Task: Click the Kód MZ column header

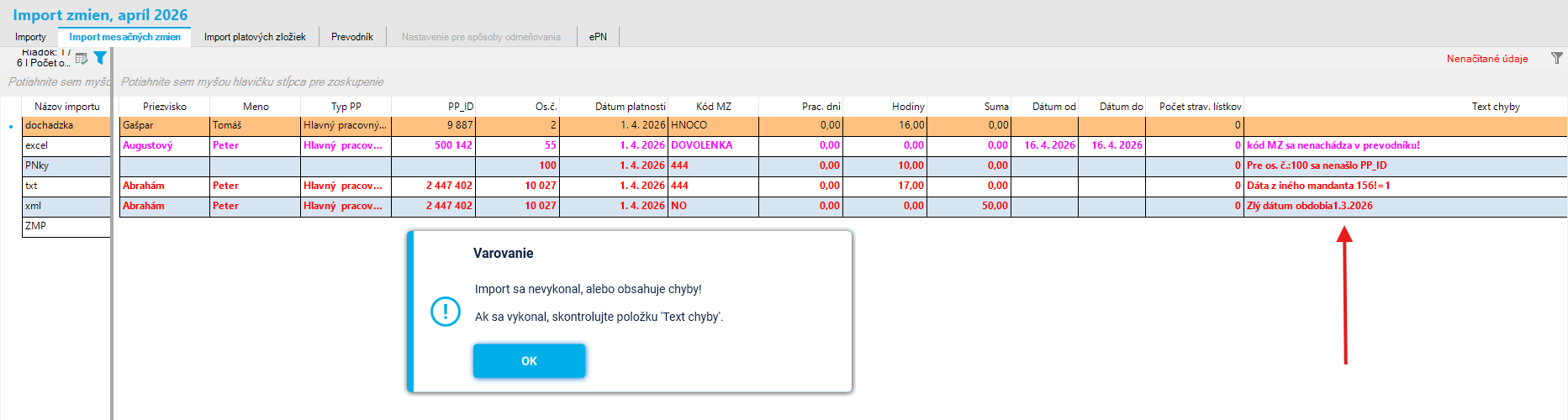Action: [713, 107]
